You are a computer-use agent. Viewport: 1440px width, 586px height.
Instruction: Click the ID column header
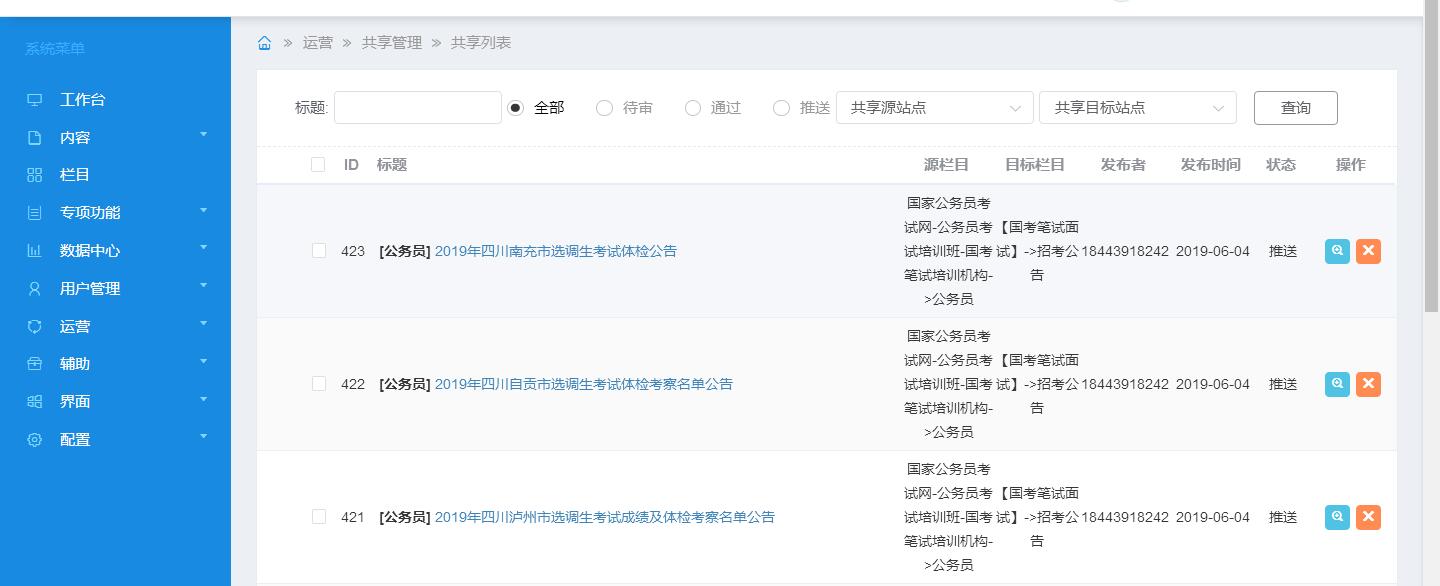pos(351,165)
